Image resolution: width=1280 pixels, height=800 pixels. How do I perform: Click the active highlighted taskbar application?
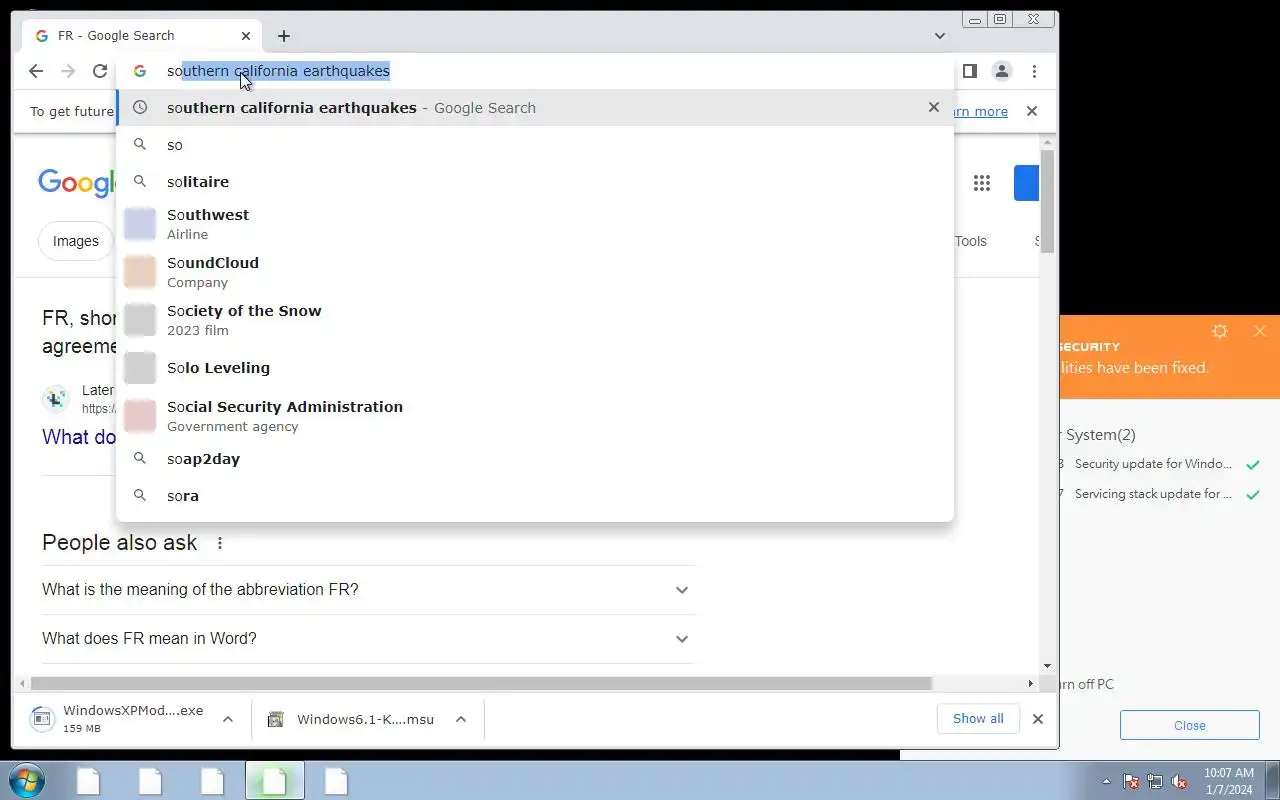pyautogui.click(x=275, y=781)
